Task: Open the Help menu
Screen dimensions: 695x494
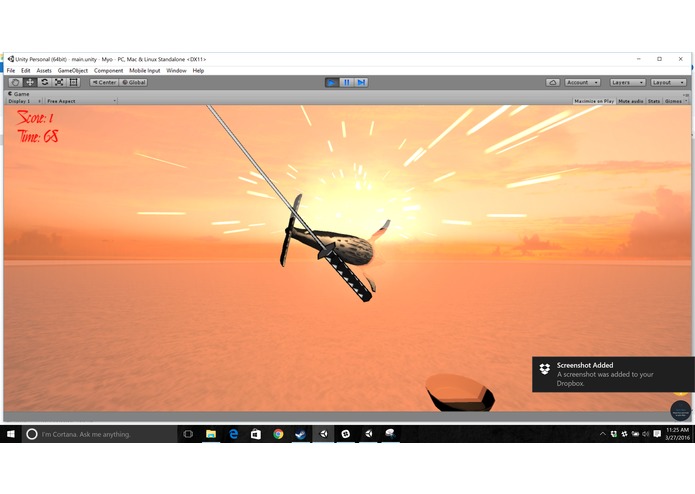Action: point(198,70)
